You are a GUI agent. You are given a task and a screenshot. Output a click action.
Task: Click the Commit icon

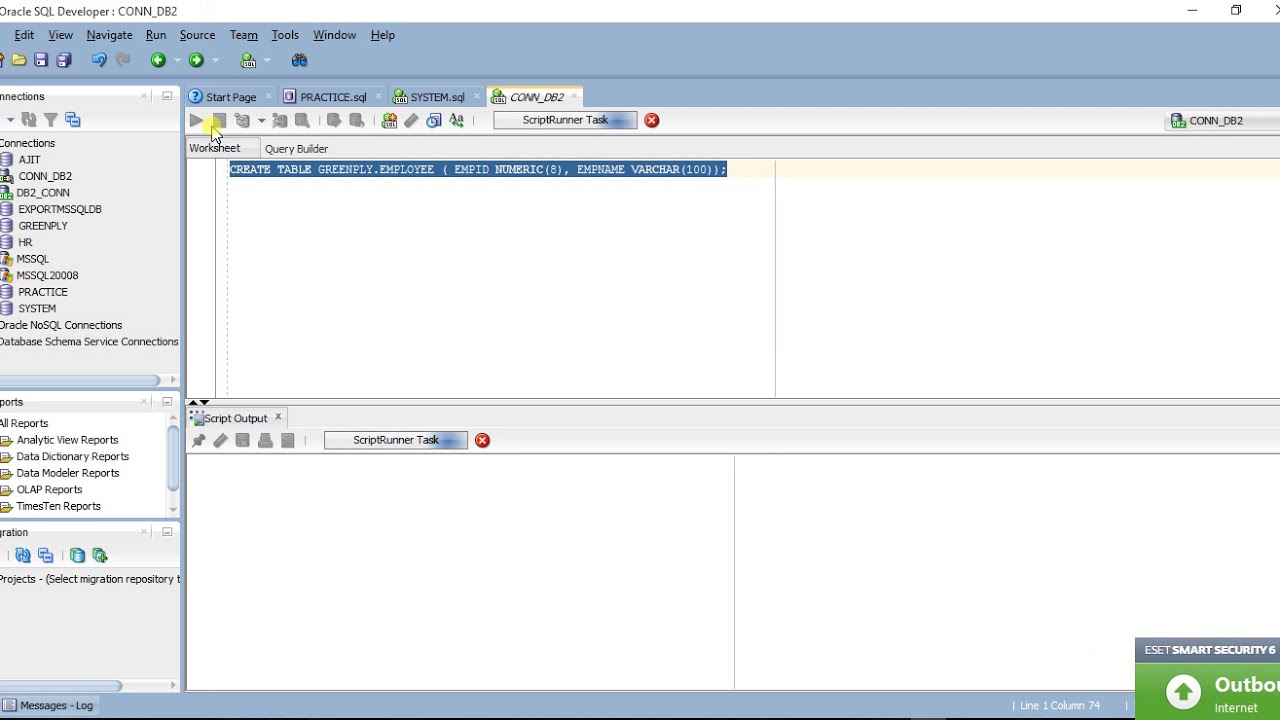click(334, 120)
